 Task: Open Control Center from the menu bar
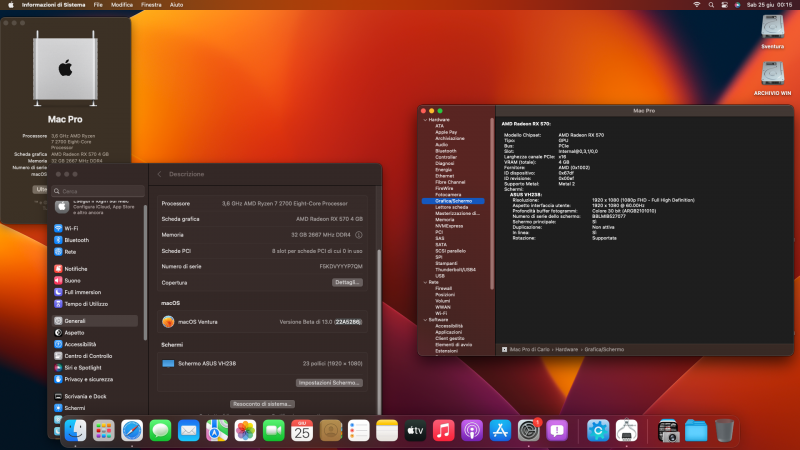coord(724,5)
